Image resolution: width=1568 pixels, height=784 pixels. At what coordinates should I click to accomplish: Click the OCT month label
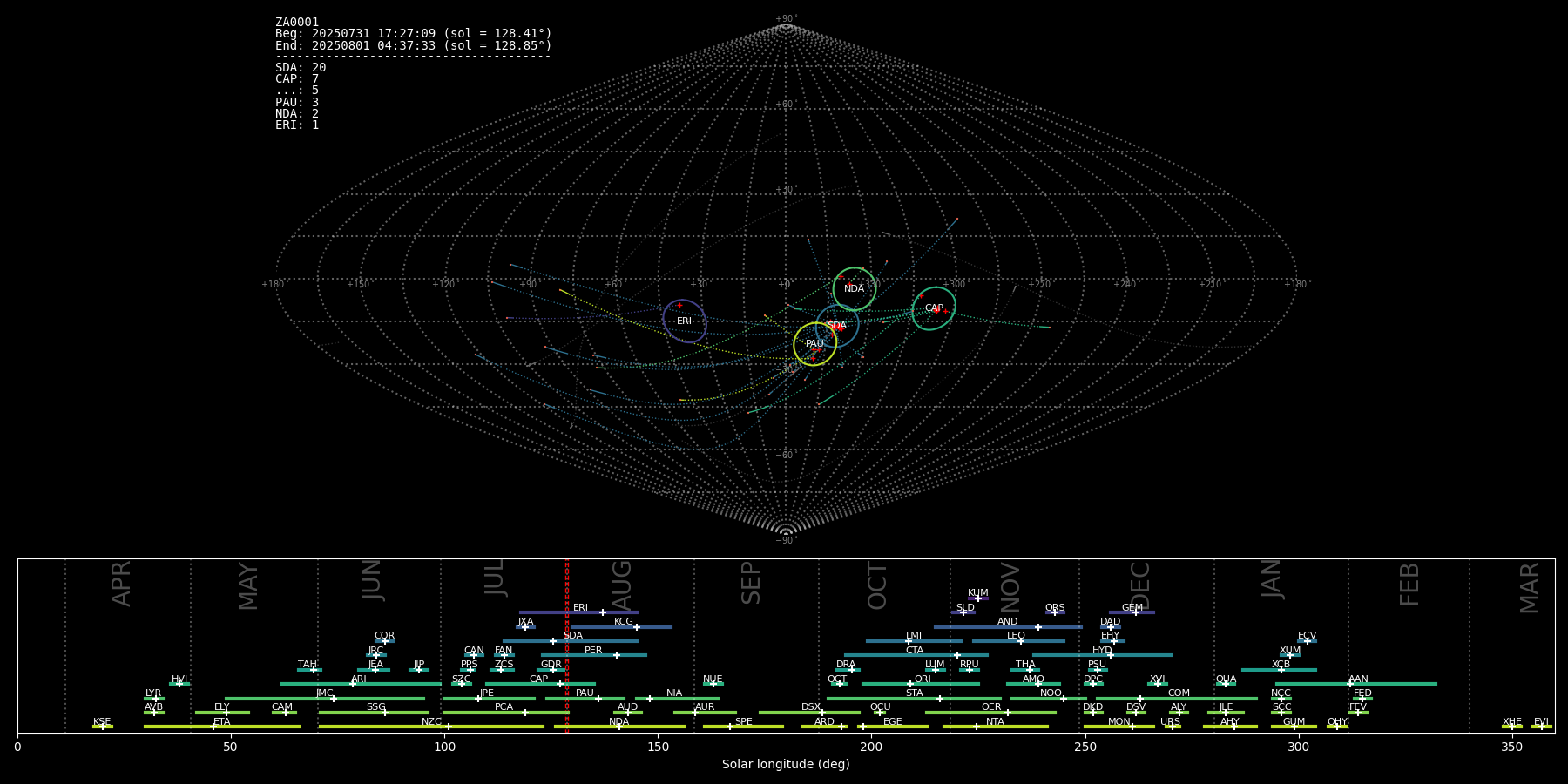tap(877, 585)
